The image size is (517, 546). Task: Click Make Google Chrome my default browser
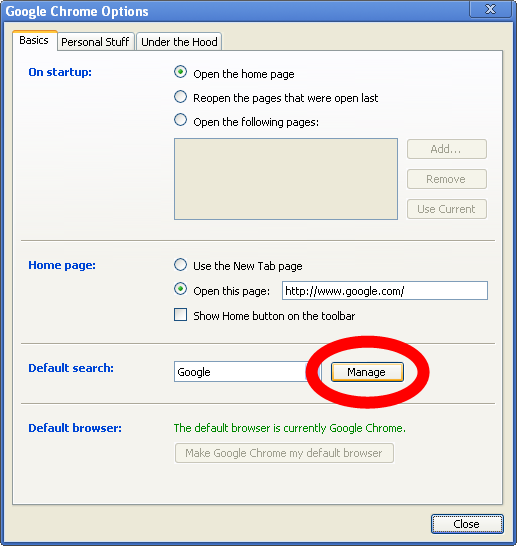[x=284, y=453]
